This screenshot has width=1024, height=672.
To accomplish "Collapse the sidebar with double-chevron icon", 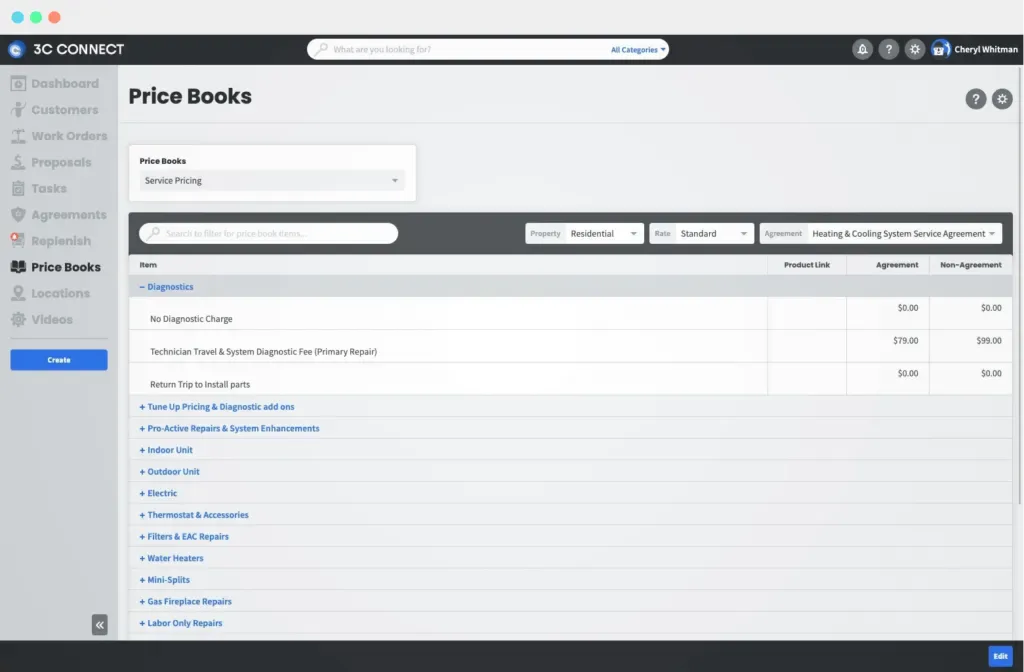I will [x=99, y=625].
